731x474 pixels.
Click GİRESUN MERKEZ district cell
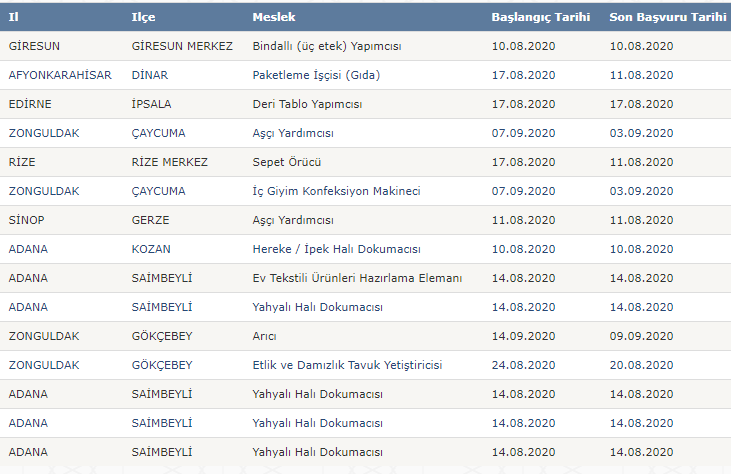182,46
